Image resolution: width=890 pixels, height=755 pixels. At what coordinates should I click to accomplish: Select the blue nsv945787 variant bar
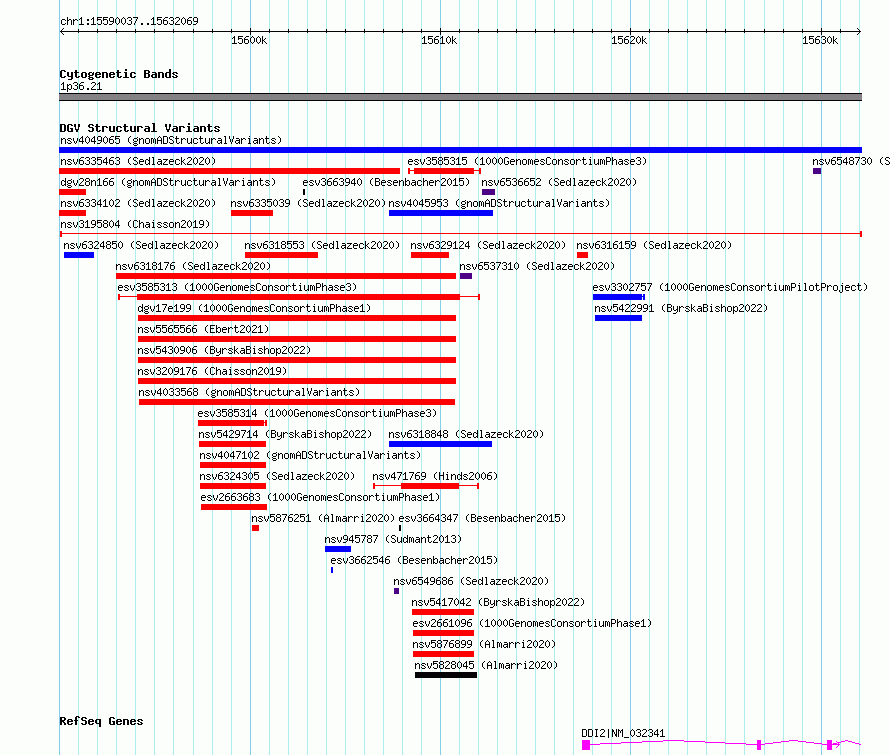tap(338, 549)
